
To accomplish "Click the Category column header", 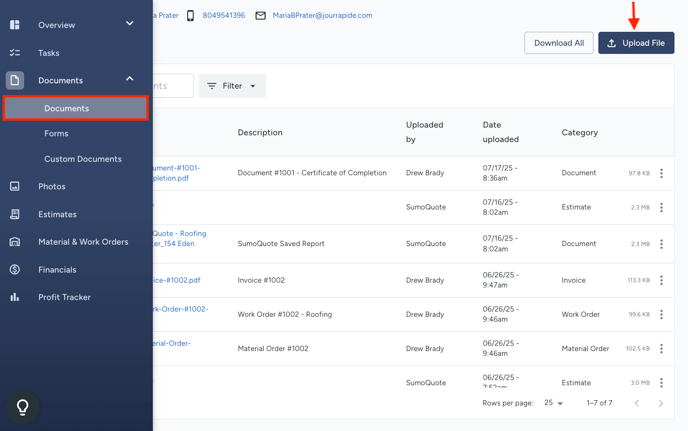I will tap(580, 133).
